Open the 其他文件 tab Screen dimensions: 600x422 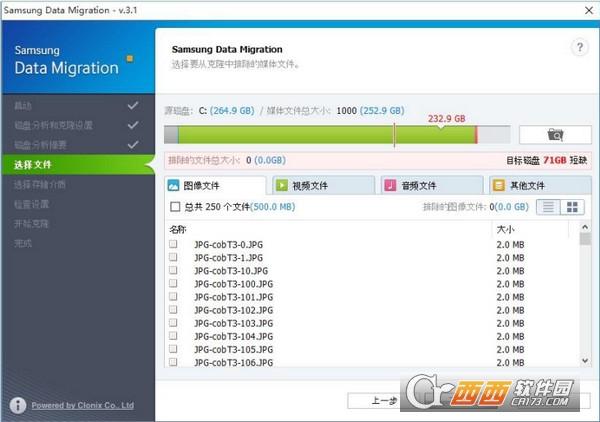[x=540, y=186]
